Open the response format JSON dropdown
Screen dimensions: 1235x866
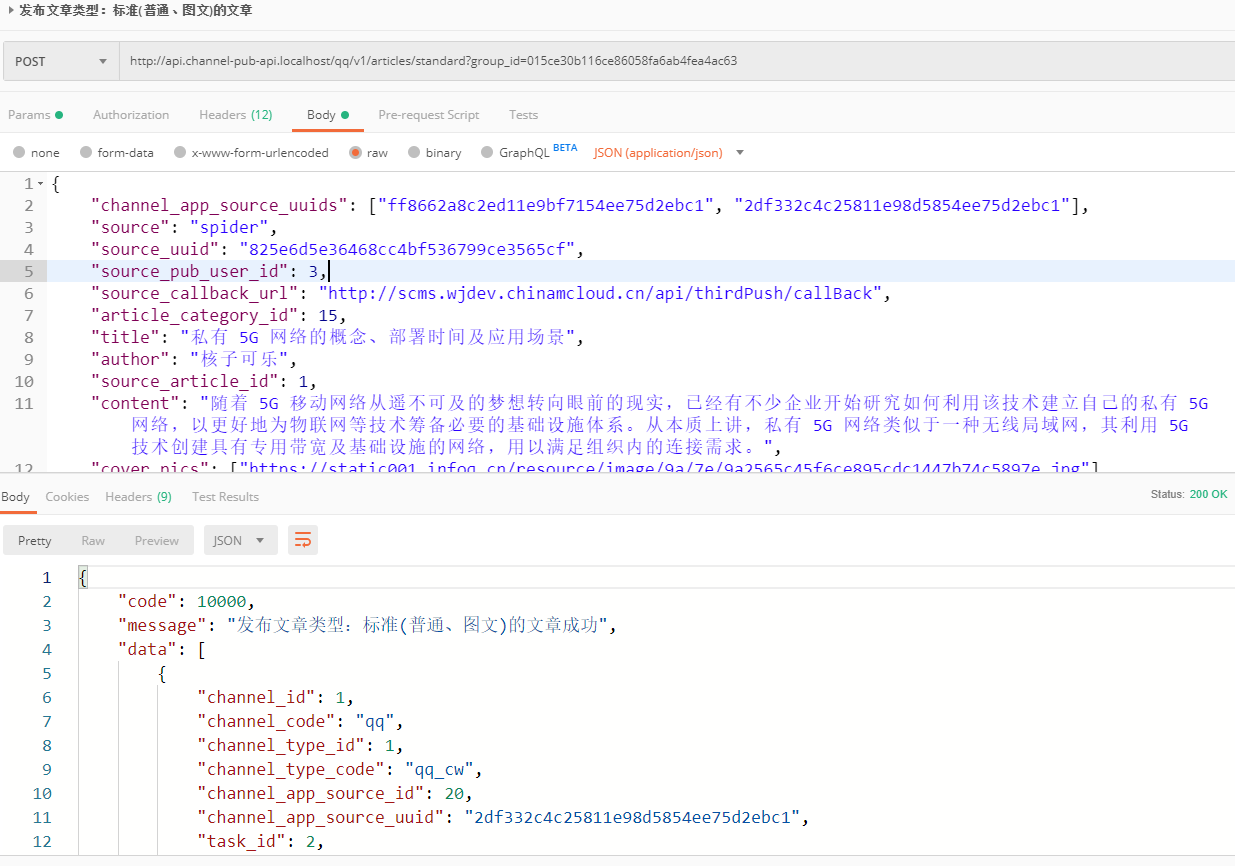pos(240,541)
